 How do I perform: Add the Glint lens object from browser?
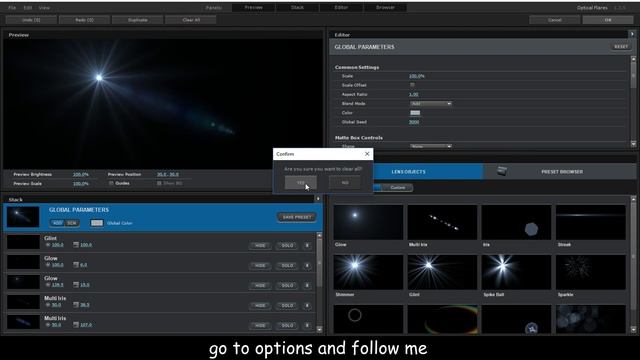pos(442,272)
